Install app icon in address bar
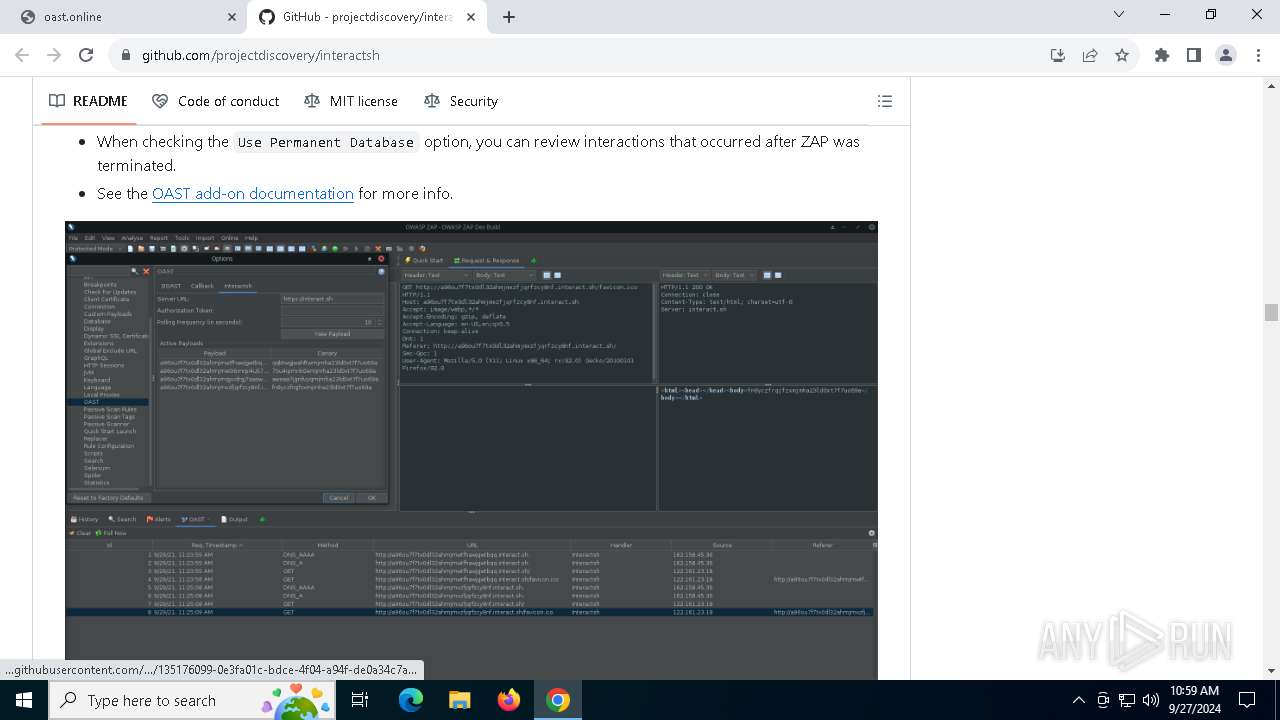This screenshot has height=720, width=1280. 1058,55
